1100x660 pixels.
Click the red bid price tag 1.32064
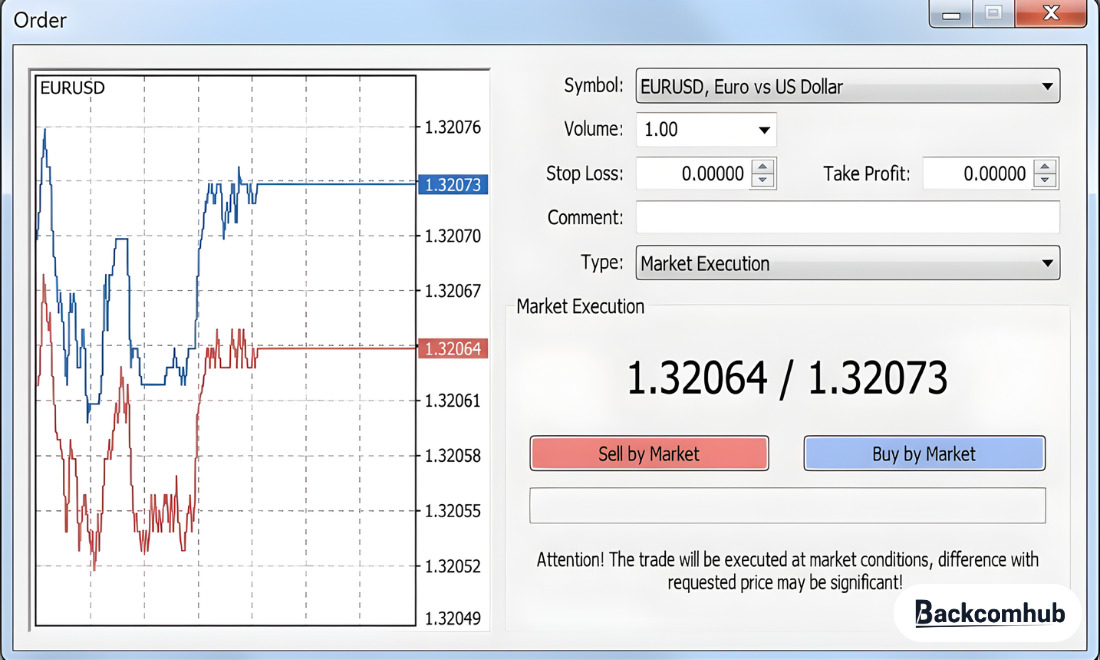[x=452, y=348]
